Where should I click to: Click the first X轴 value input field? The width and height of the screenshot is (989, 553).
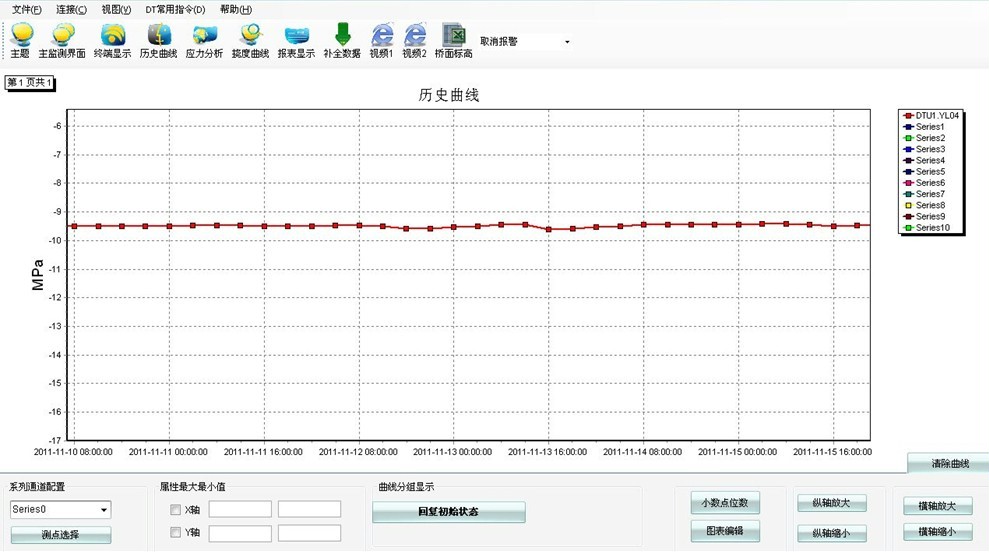(x=240, y=510)
